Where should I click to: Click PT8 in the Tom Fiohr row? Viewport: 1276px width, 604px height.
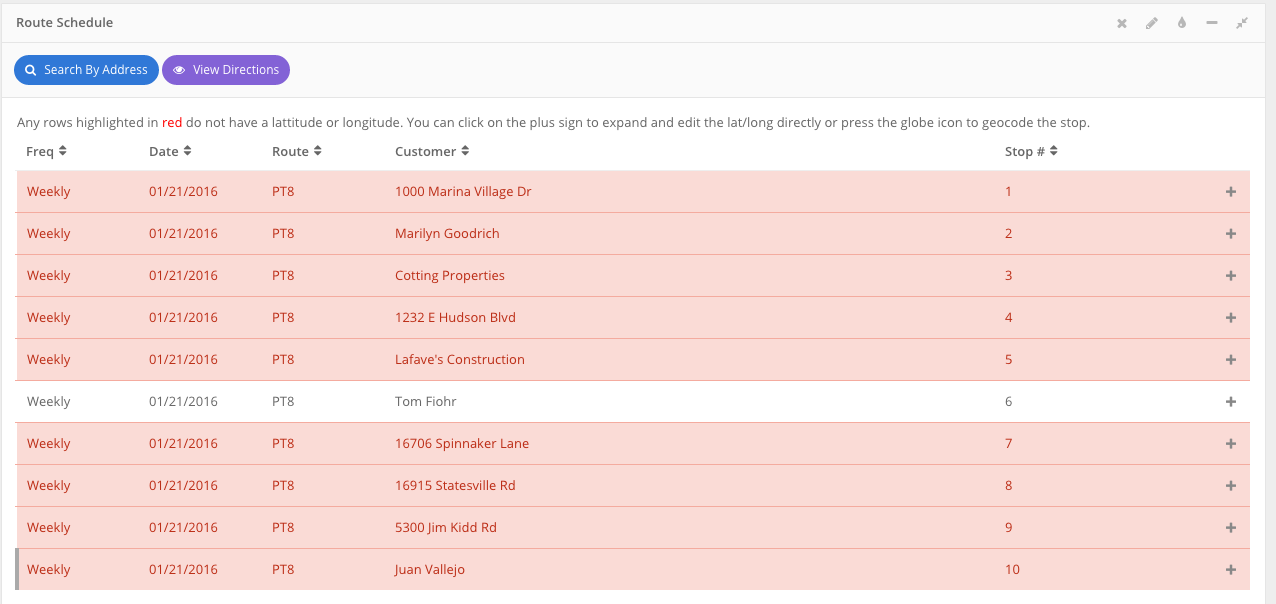coord(283,402)
